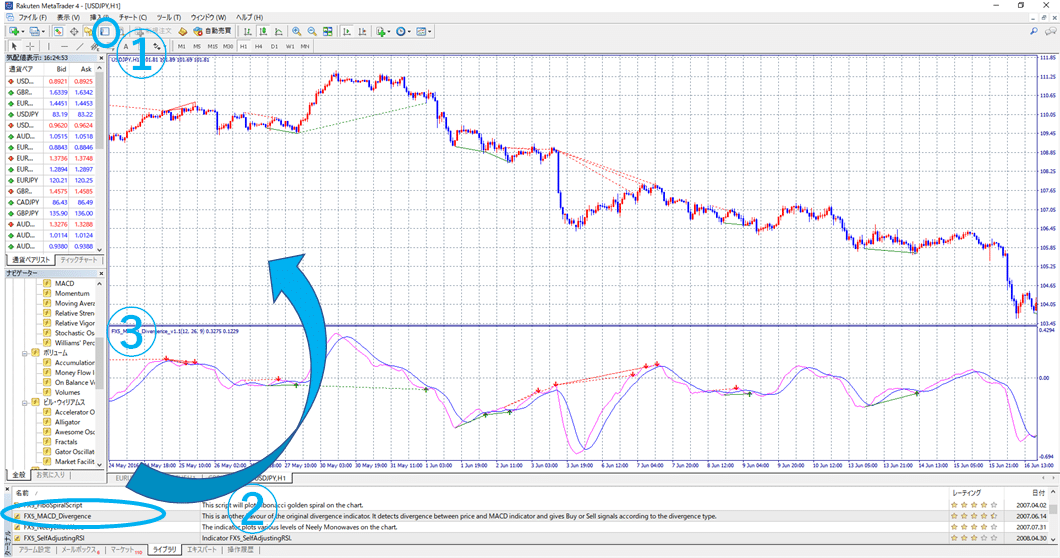The height and width of the screenshot is (558, 1060).
Task: Toggle the Chart Shift icon
Action: [362, 31]
